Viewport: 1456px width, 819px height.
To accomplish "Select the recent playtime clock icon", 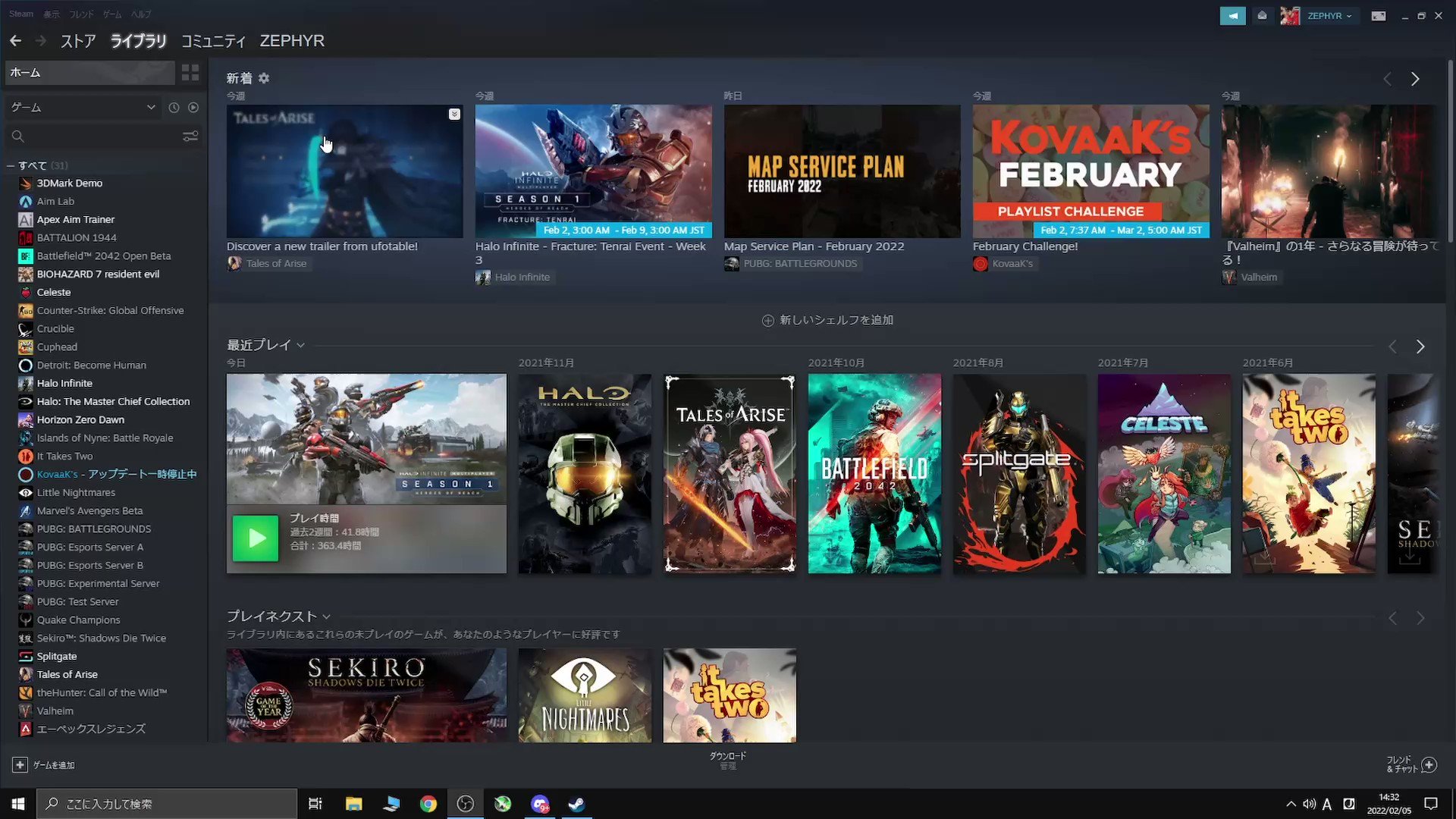I will click(x=174, y=107).
